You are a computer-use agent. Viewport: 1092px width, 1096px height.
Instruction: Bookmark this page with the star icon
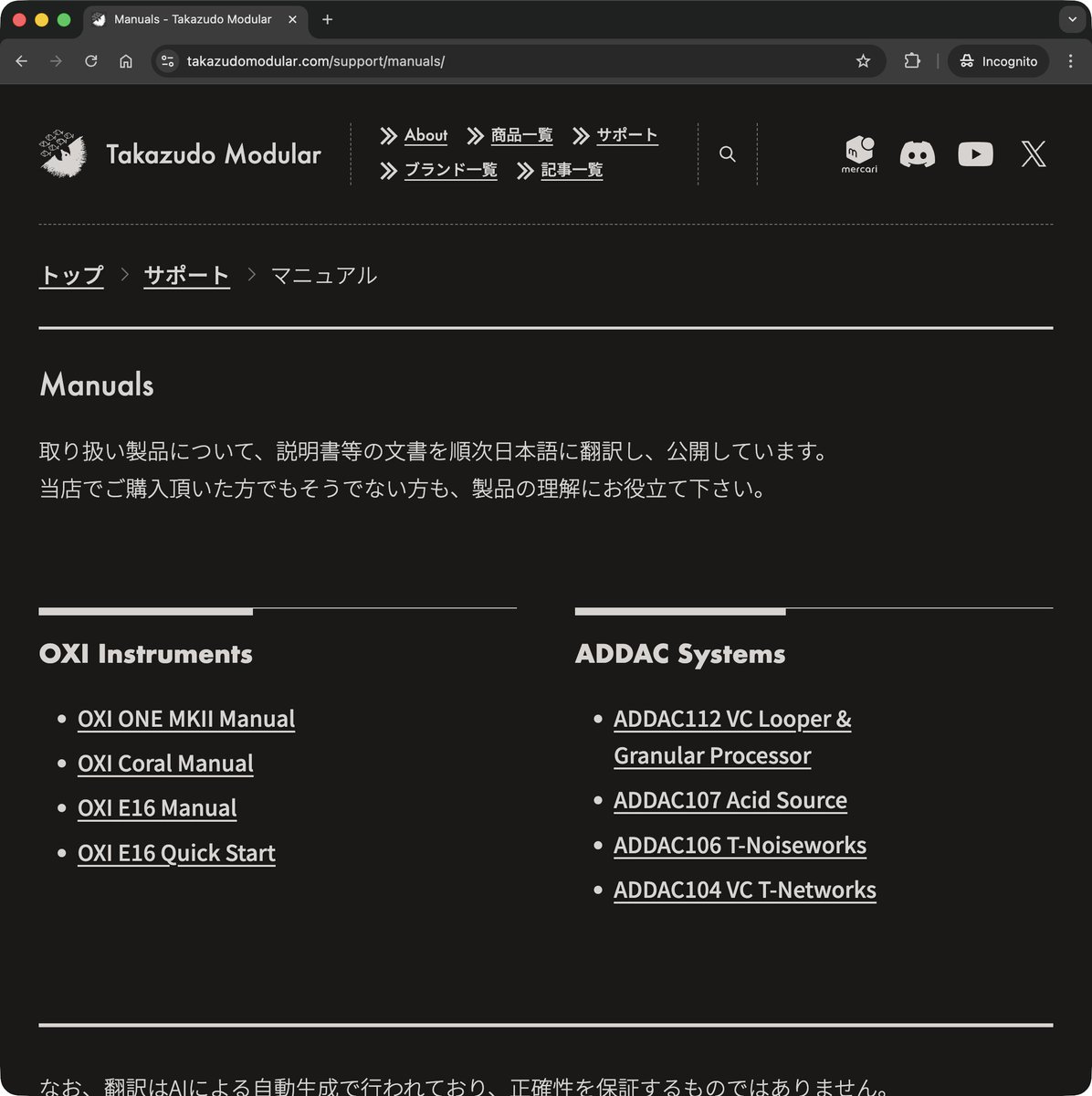coord(863,61)
